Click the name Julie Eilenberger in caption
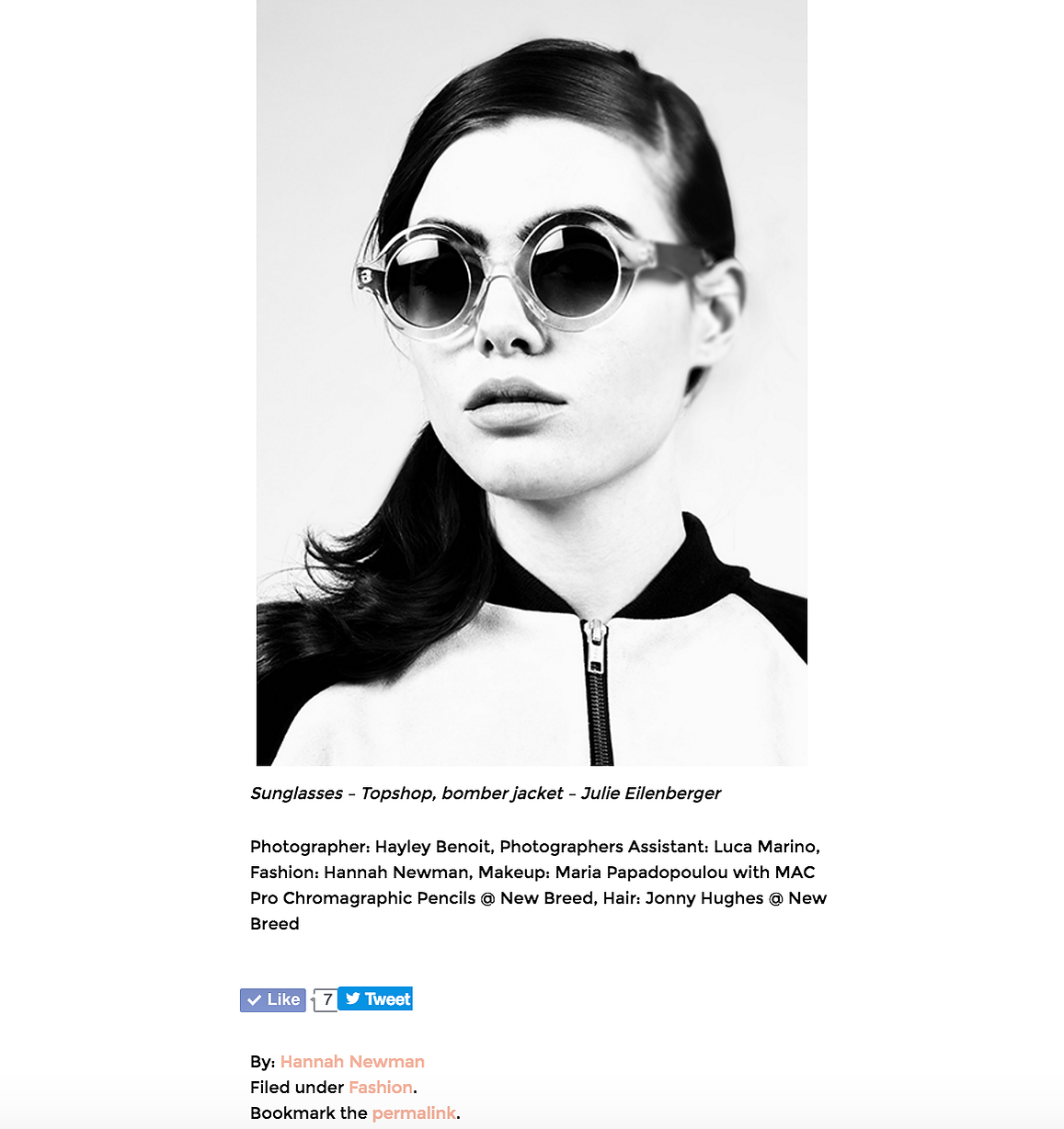Viewport: 1064px width, 1129px height. 651,793
